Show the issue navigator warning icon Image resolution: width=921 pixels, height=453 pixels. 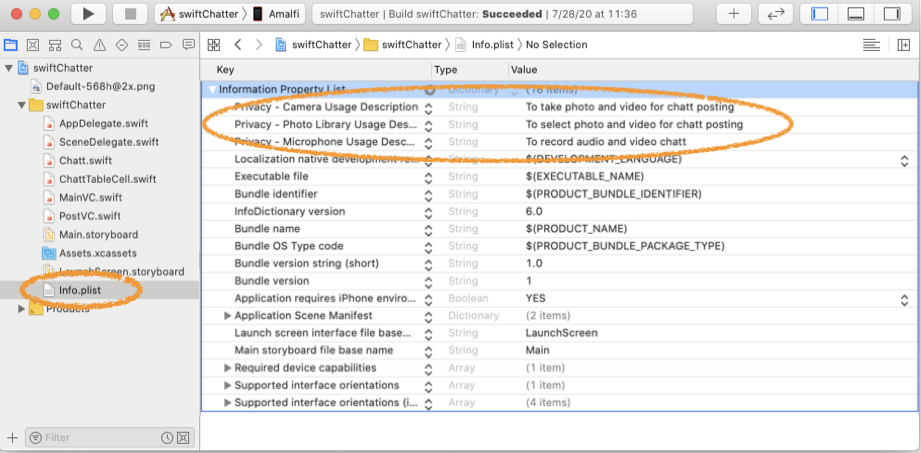pyautogui.click(x=99, y=45)
